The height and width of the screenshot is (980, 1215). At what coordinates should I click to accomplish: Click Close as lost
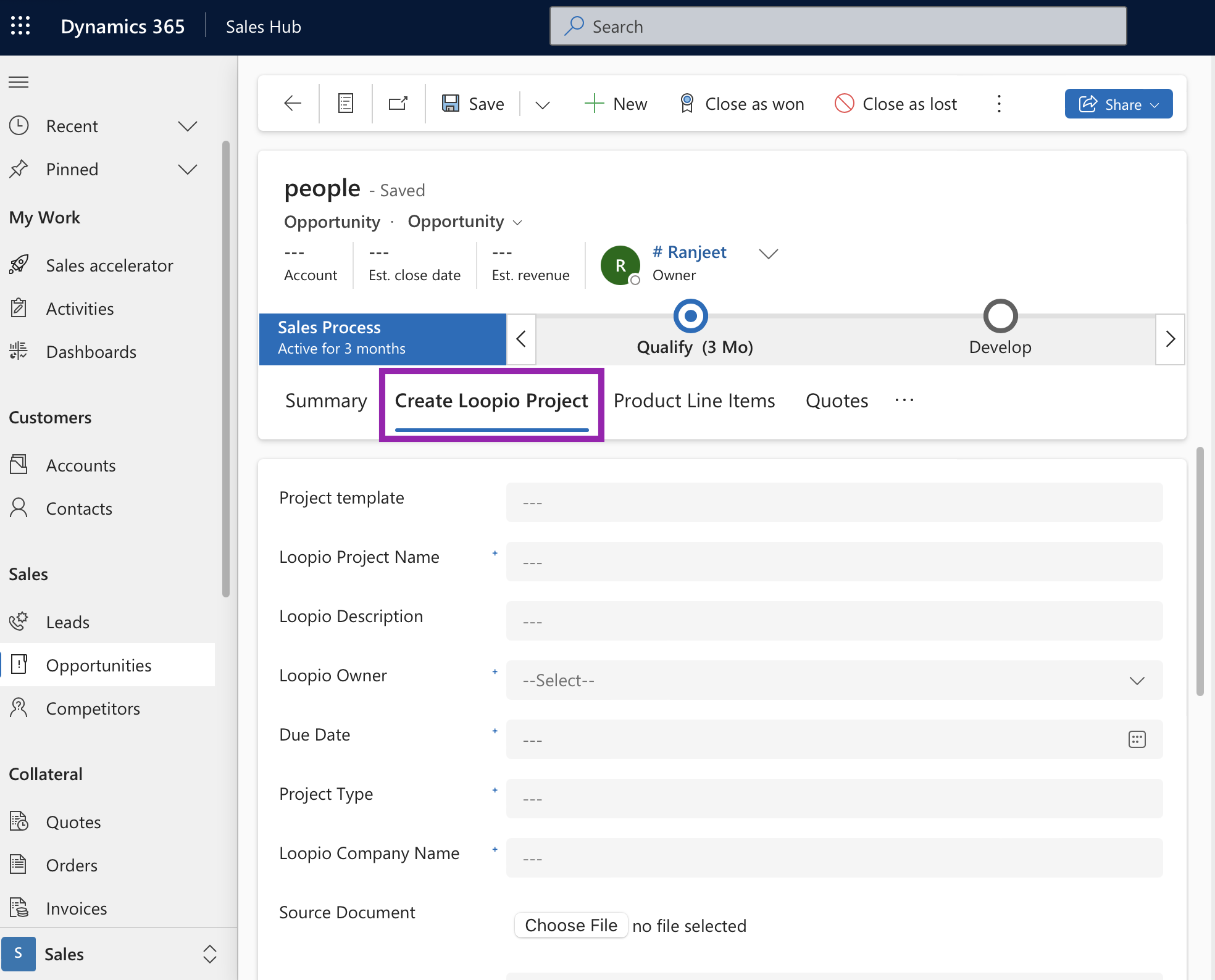[x=895, y=103]
